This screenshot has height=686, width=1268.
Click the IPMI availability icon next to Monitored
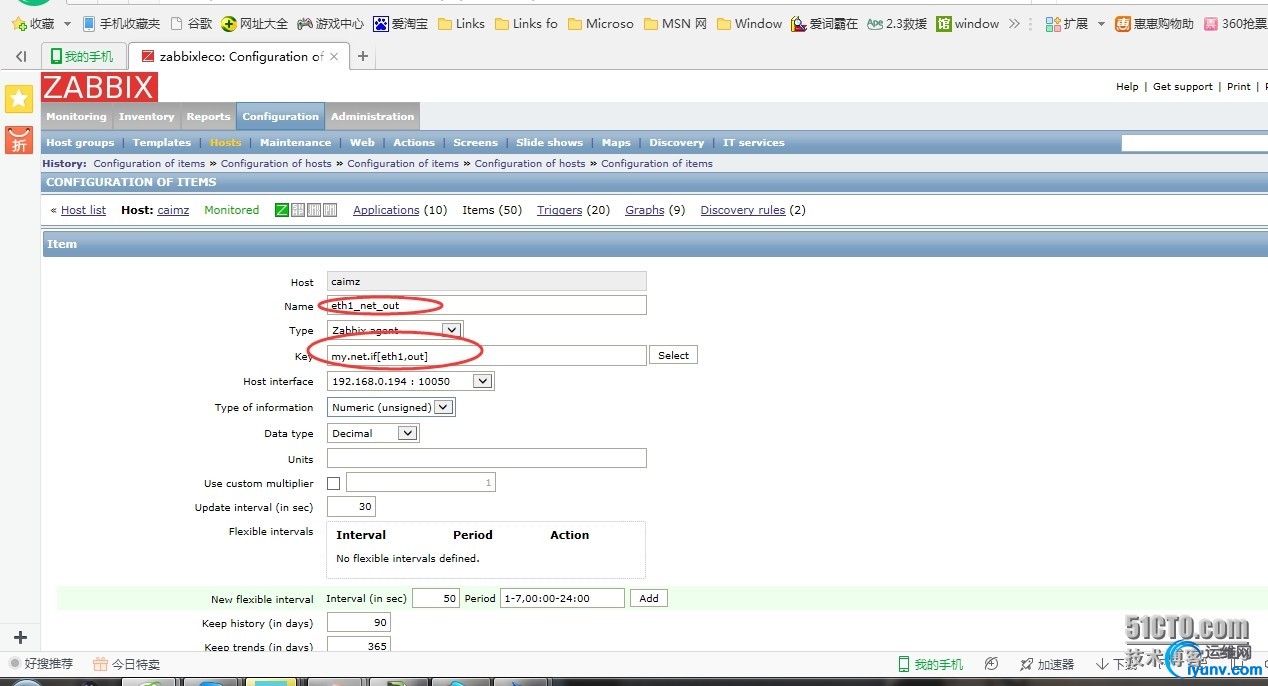tap(330, 210)
